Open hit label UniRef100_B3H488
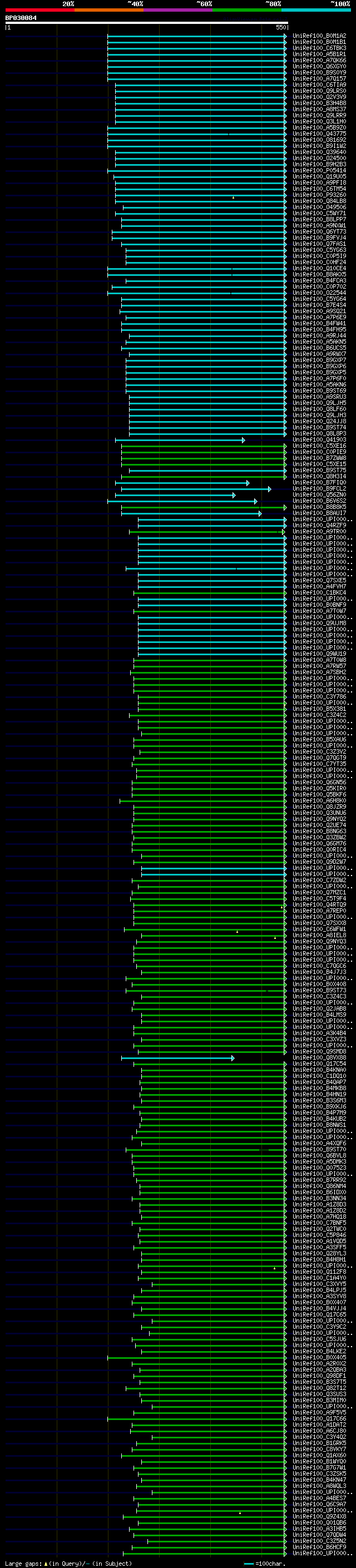 coord(319,103)
